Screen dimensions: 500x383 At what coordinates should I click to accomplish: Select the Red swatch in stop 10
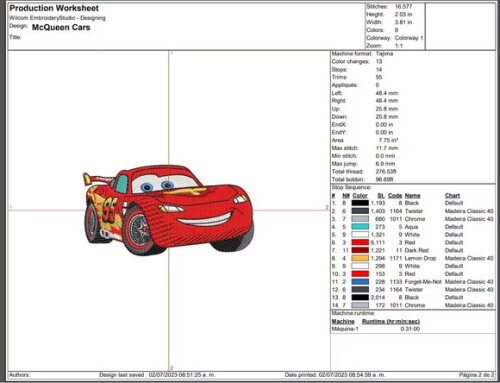[x=360, y=274]
